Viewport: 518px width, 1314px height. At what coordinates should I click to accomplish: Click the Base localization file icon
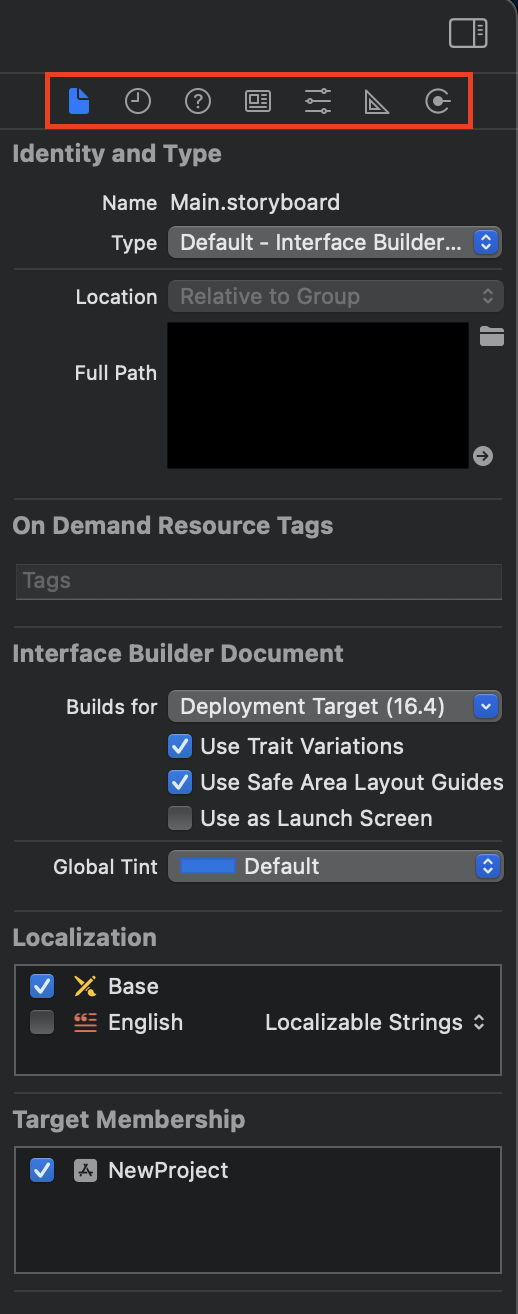pos(85,986)
